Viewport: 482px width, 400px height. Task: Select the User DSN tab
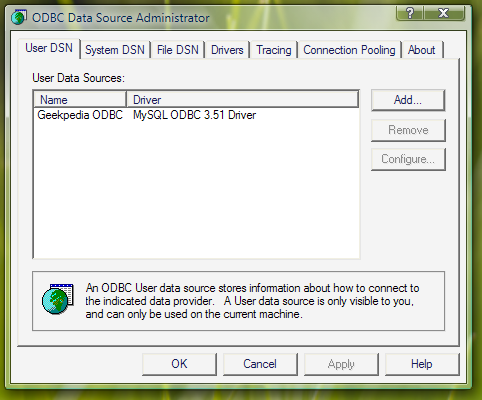(x=49, y=48)
